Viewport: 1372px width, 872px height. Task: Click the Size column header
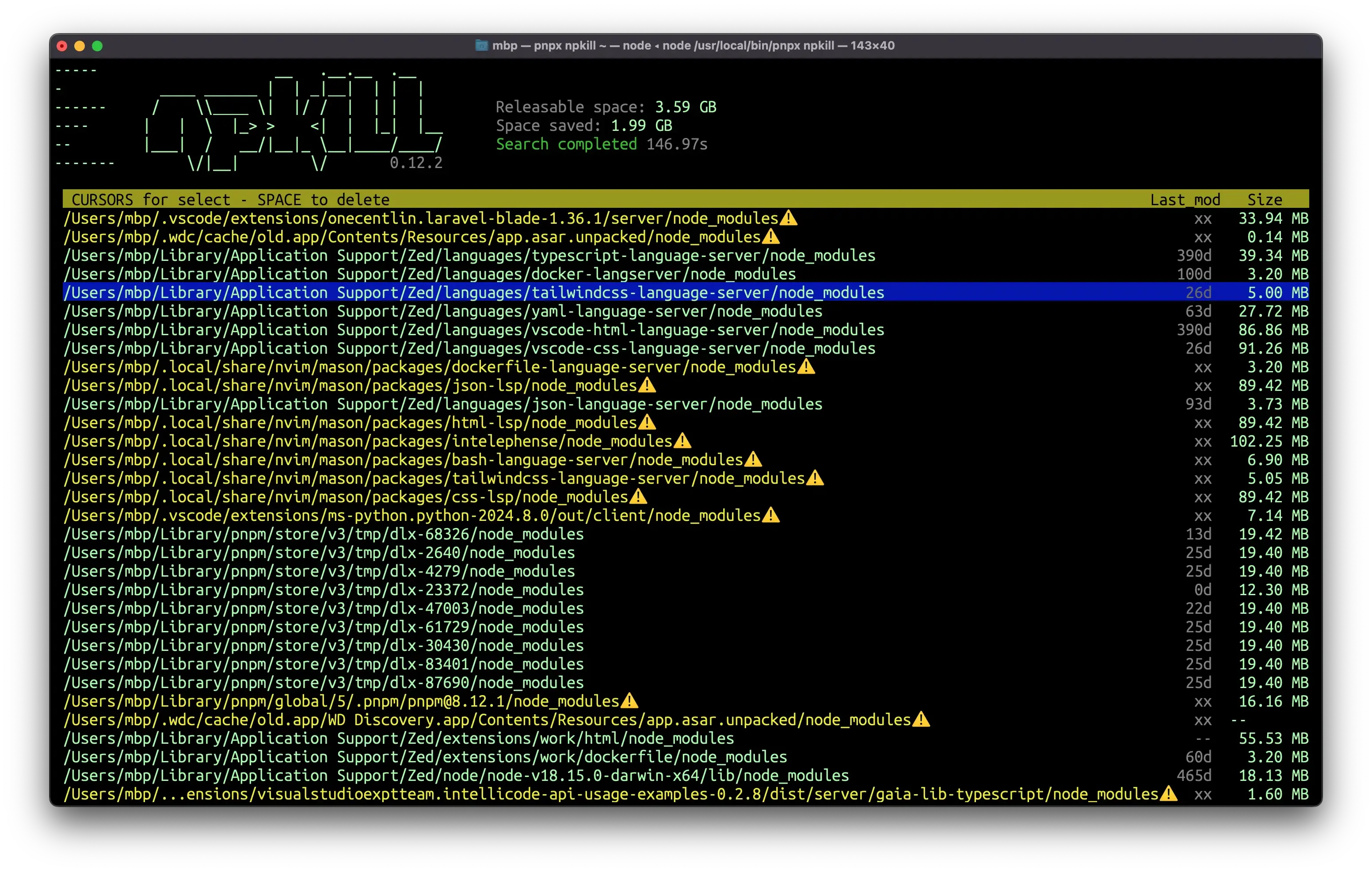pyautogui.click(x=1264, y=200)
